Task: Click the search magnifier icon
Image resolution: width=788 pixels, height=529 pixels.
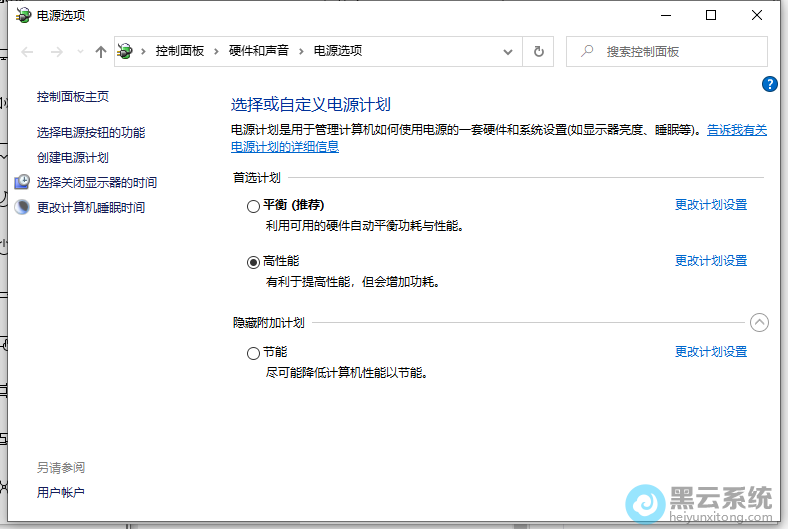Action: point(587,51)
